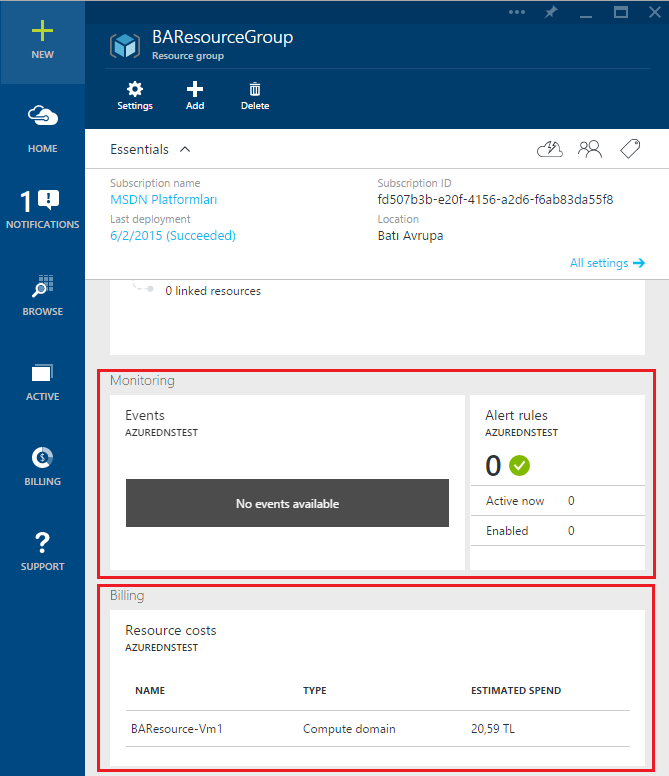Open NOTIFICATIONS in sidebar
Screen dimensions: 669x776
coord(43,209)
